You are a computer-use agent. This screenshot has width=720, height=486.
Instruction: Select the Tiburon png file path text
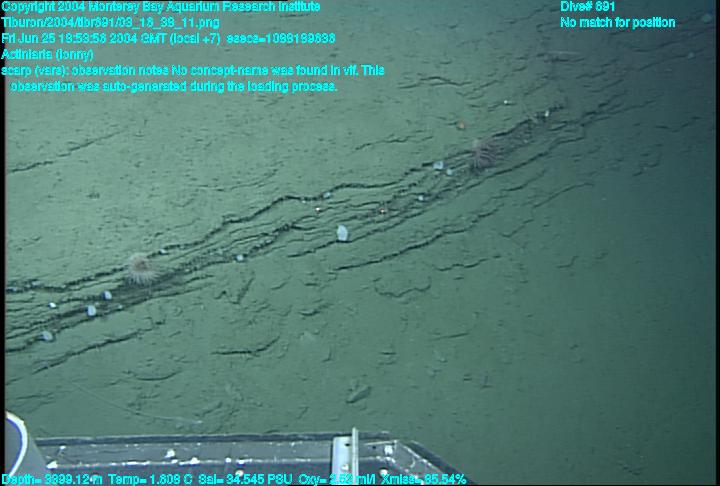point(110,23)
